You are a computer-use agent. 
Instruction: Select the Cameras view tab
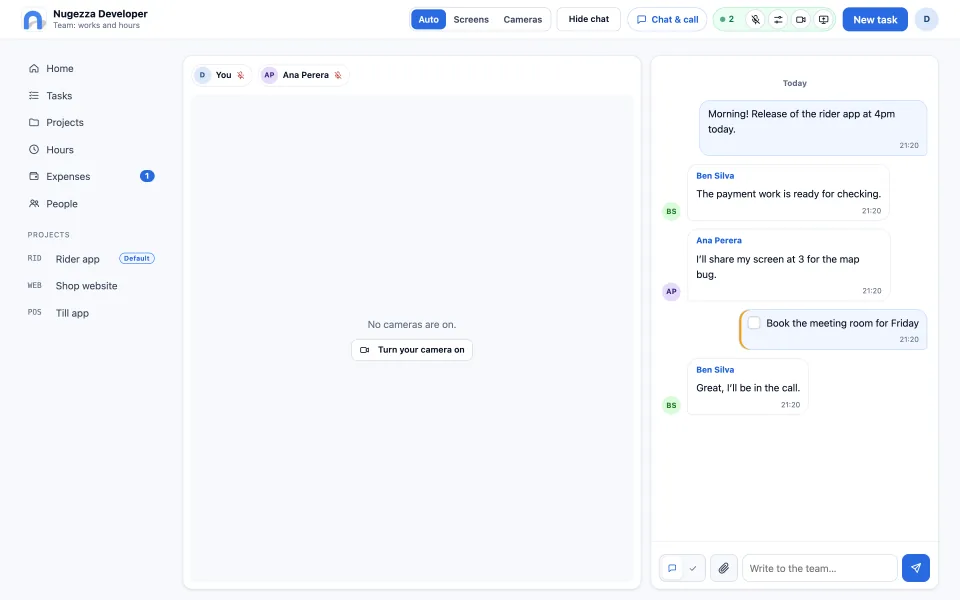[x=522, y=20]
